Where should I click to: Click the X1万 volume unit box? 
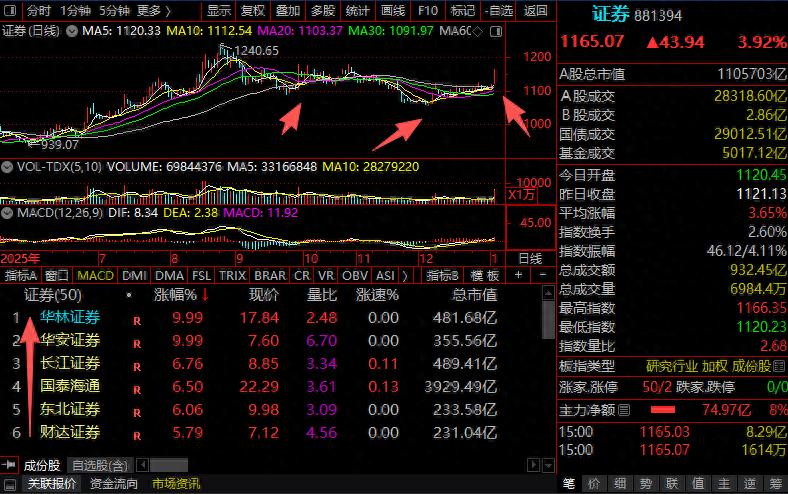tap(521, 195)
